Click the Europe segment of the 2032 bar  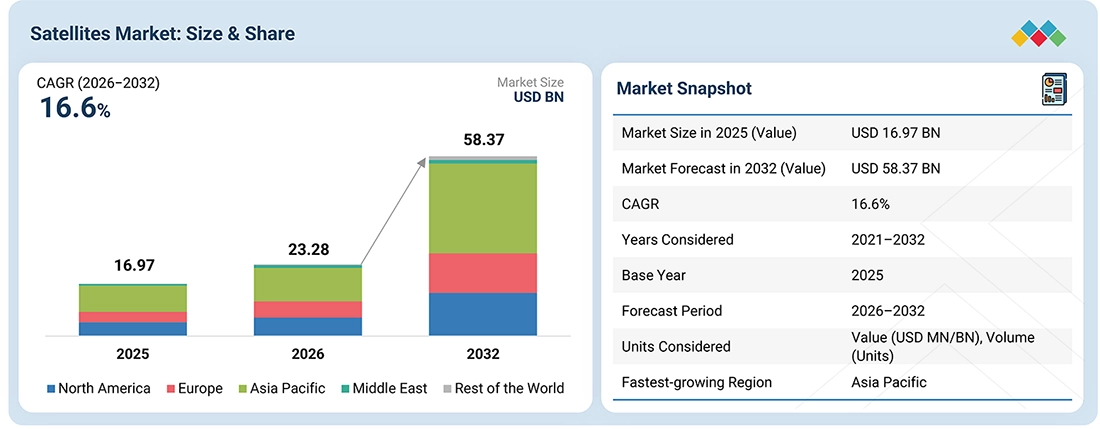click(483, 273)
